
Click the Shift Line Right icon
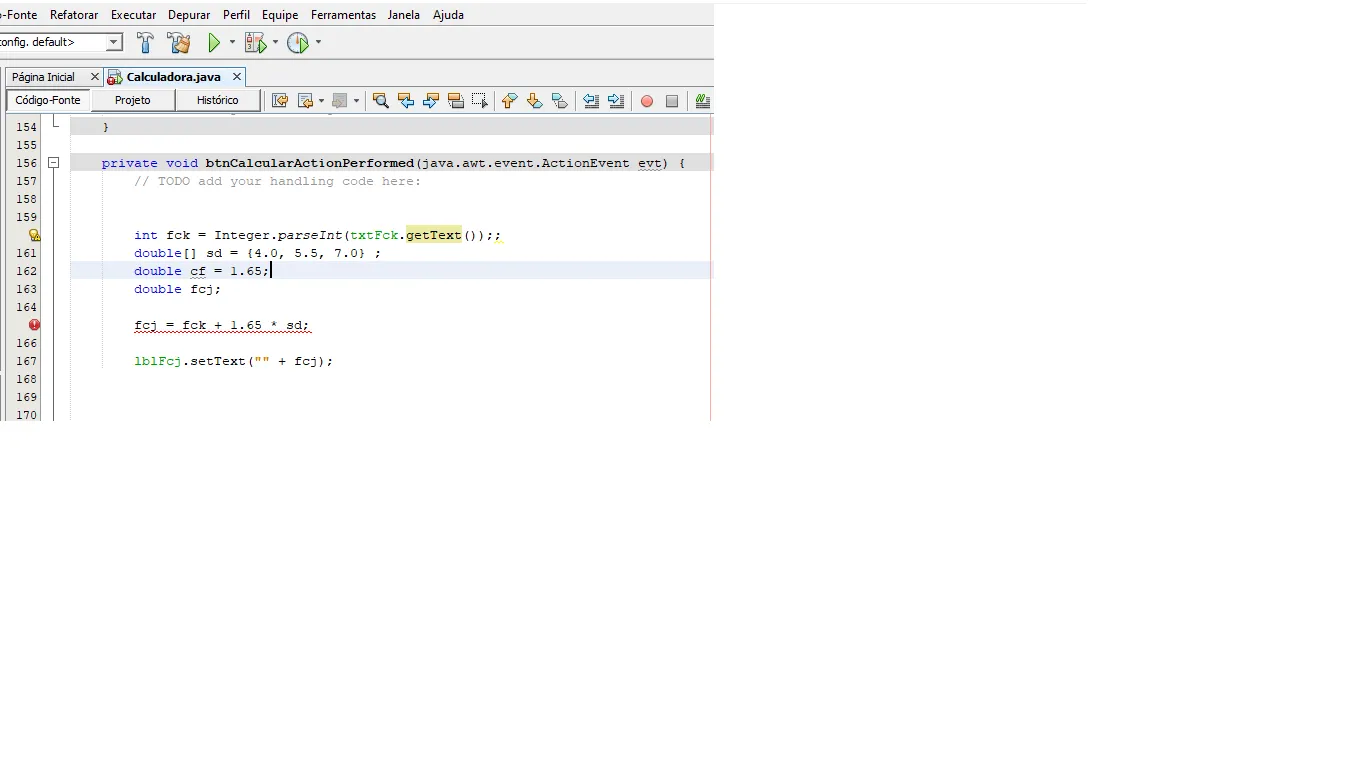616,101
